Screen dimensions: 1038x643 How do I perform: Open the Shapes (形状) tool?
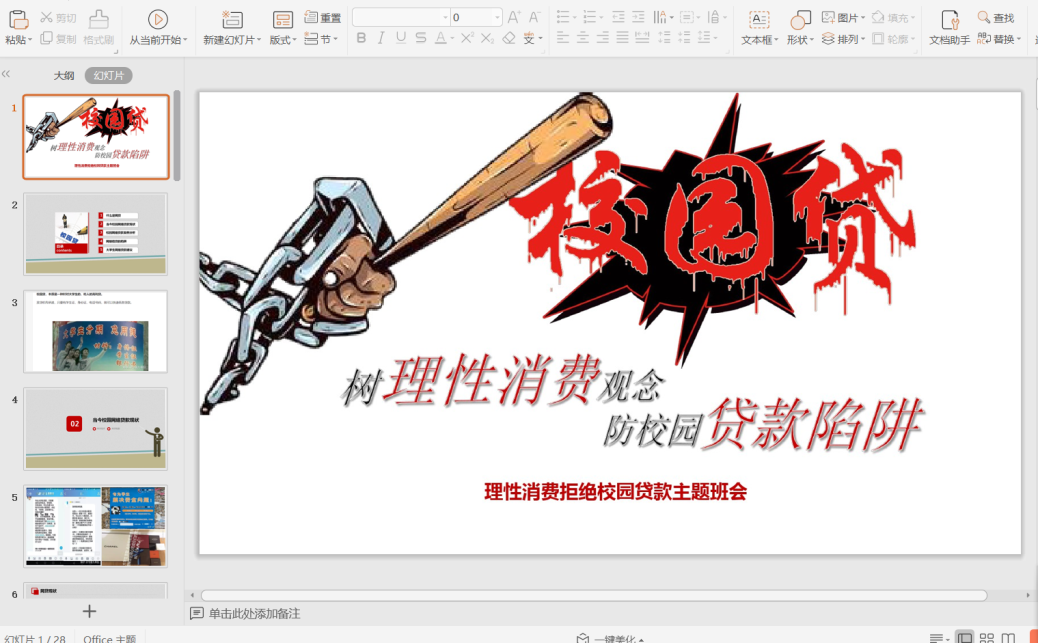coord(800,20)
